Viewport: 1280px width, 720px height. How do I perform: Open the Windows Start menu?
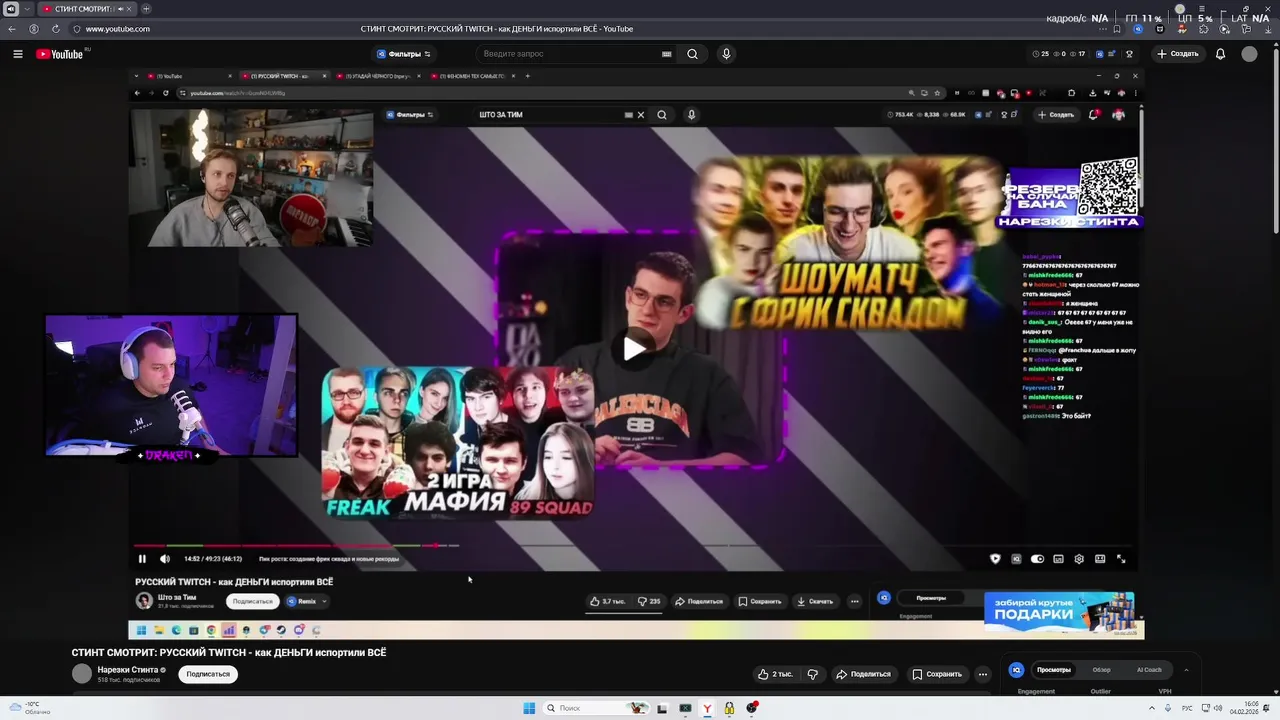tap(529, 708)
